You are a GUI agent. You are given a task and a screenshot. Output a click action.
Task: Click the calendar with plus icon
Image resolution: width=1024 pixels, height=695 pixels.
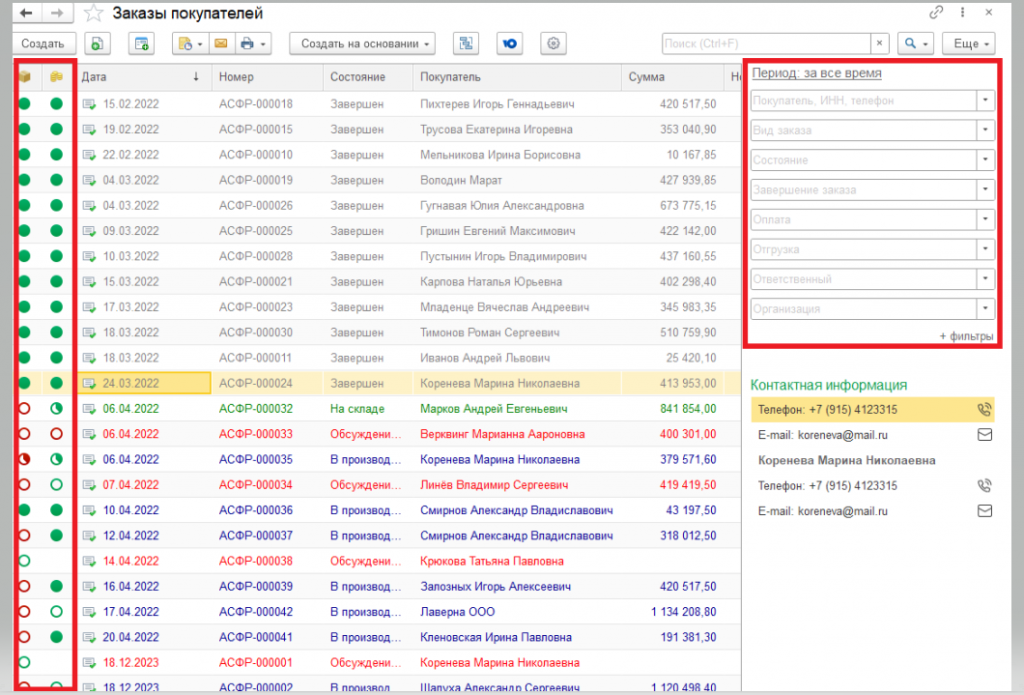pos(141,44)
